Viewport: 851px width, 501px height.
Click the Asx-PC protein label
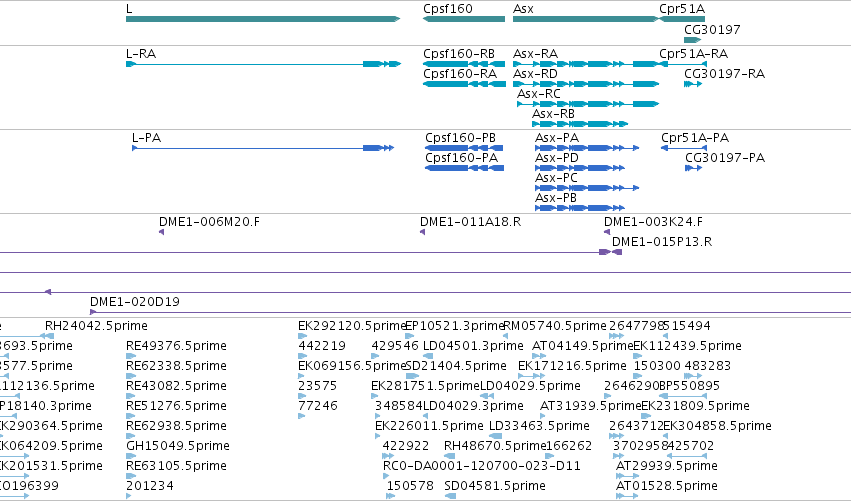tap(556, 178)
